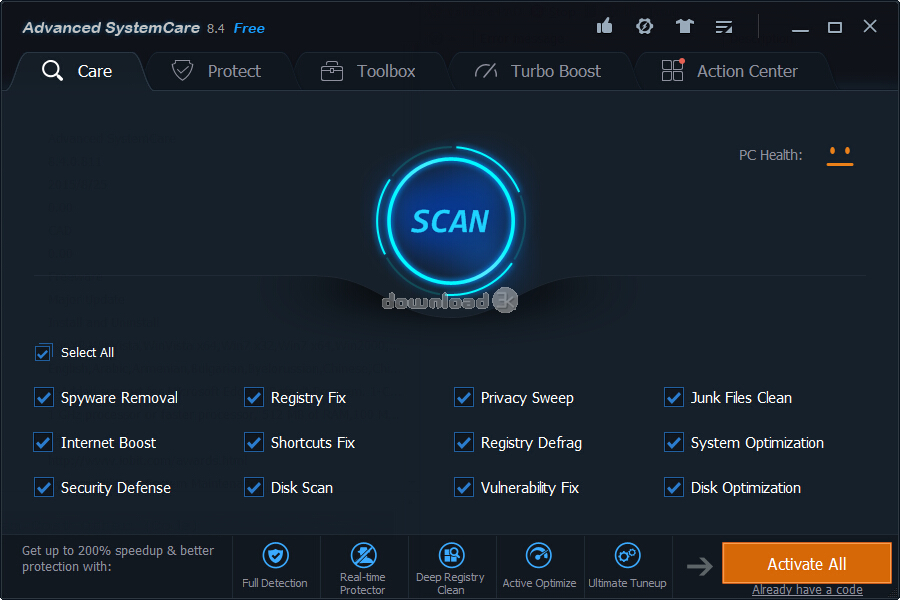Toggle the Disk Optimization checkbox
900x600 pixels.
point(673,488)
